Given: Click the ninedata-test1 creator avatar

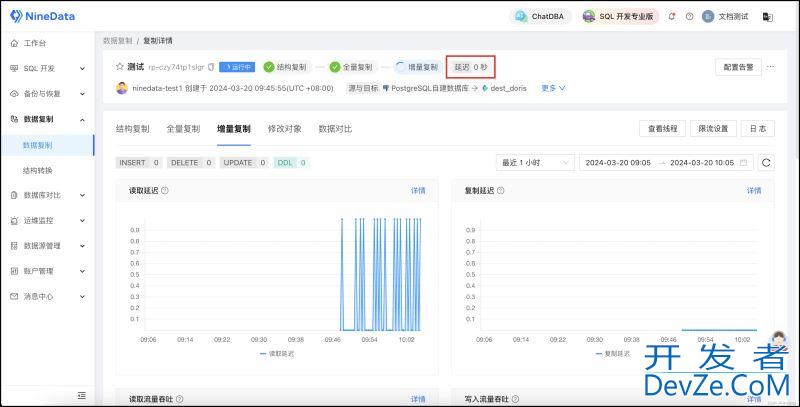Looking at the screenshot, I should [x=122, y=88].
